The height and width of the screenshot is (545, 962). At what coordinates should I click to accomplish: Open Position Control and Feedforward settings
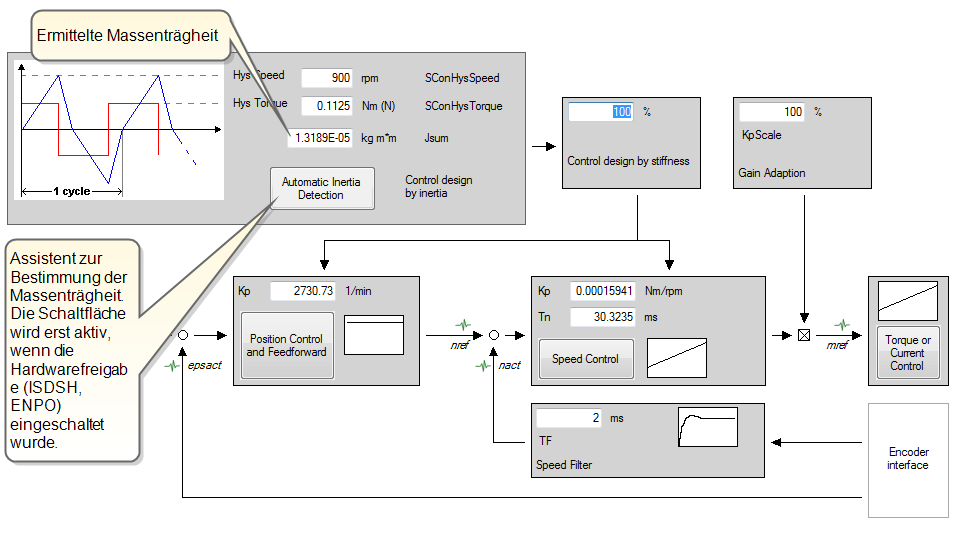286,345
